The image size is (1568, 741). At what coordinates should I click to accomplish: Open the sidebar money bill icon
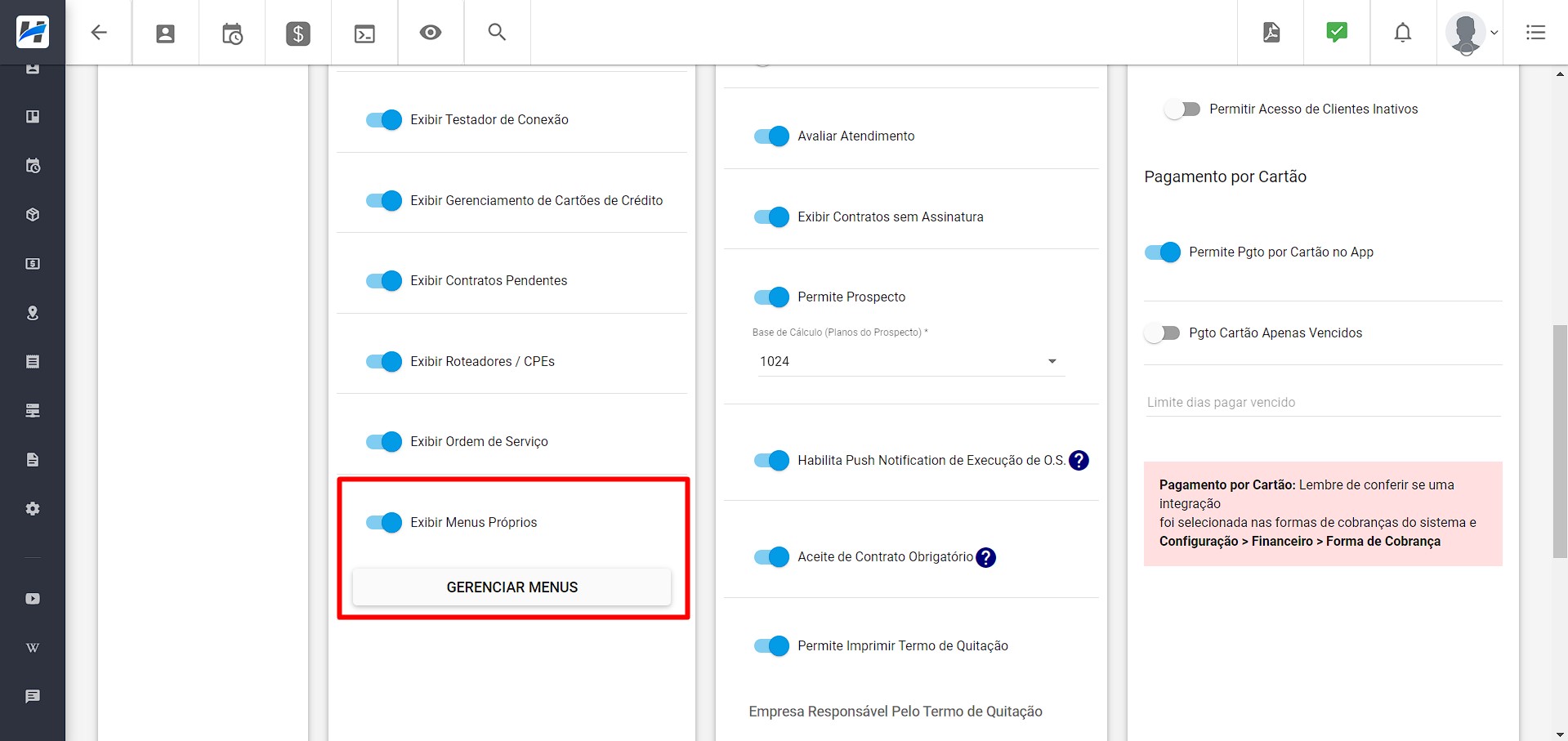tap(33, 264)
